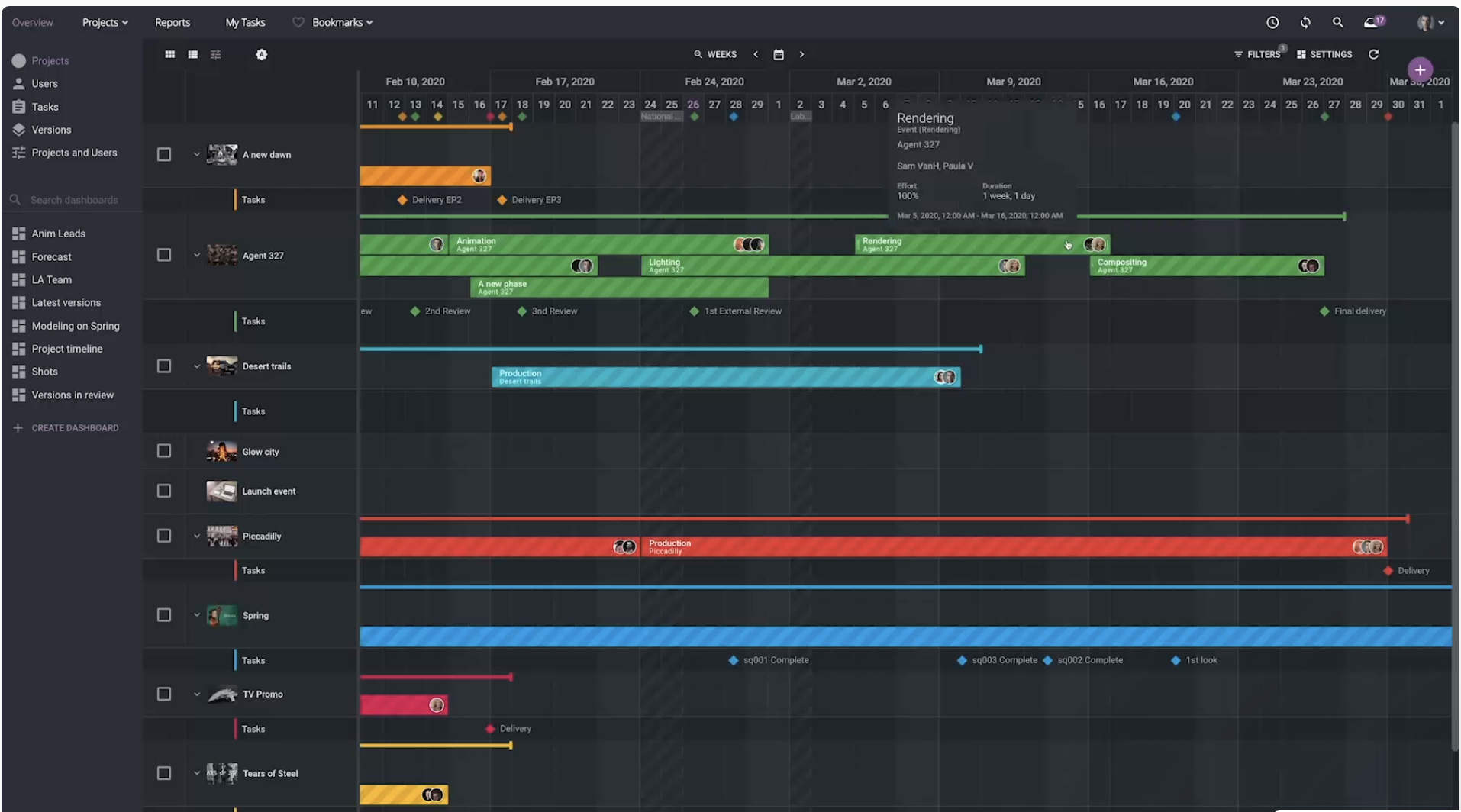Screen dimensions: 1461x812
Task: Tick the Glow city checkbox
Action: [x=164, y=451]
